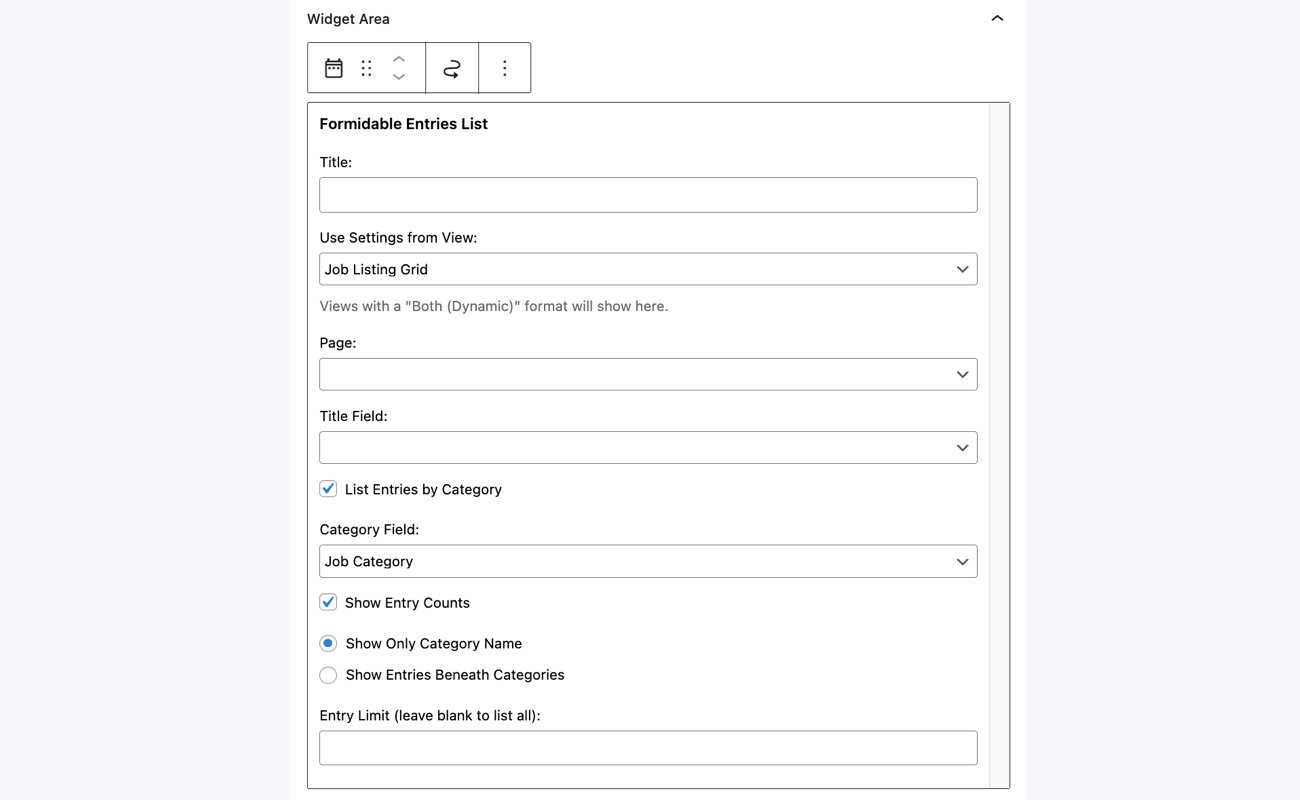Click the Legacy Widget calendar block icon

[x=332, y=67]
